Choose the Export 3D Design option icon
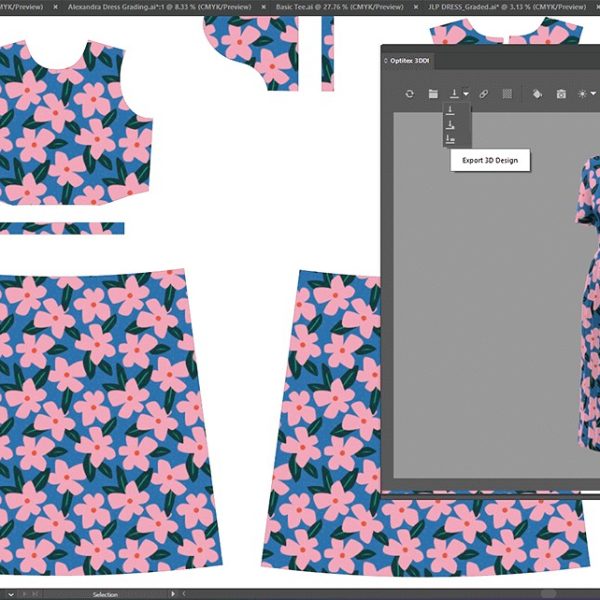Screen dimensions: 600x600 (451, 140)
